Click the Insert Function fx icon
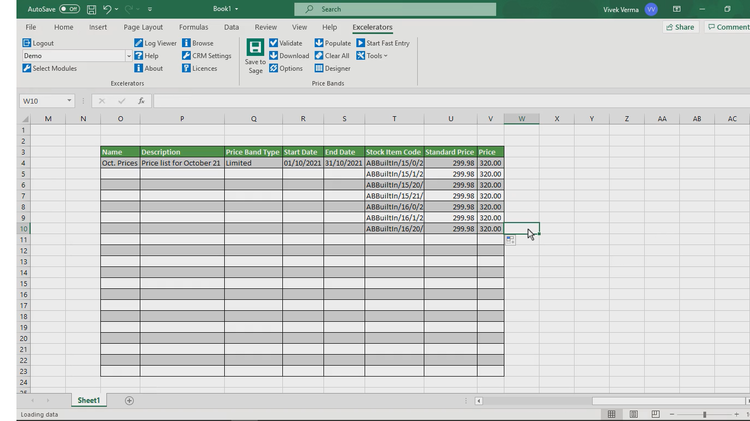The width and height of the screenshot is (750, 421). 141,101
